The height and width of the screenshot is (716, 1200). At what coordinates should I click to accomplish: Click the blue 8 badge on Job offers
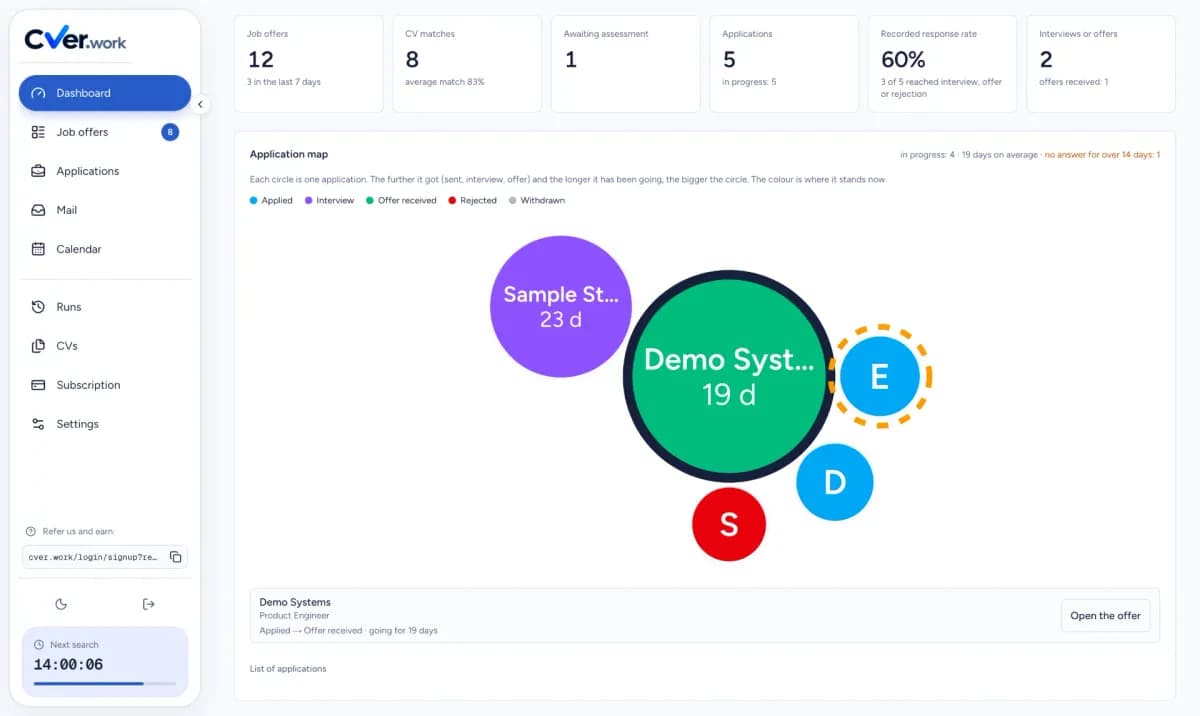(x=170, y=132)
